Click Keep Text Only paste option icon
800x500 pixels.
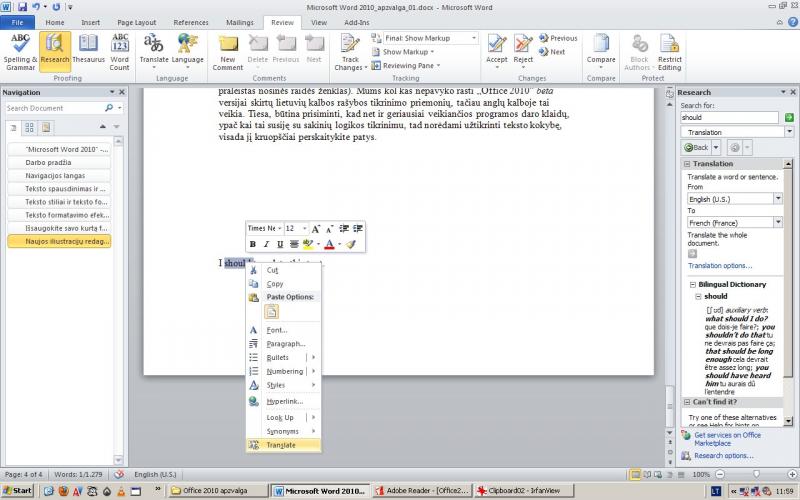click(271, 312)
